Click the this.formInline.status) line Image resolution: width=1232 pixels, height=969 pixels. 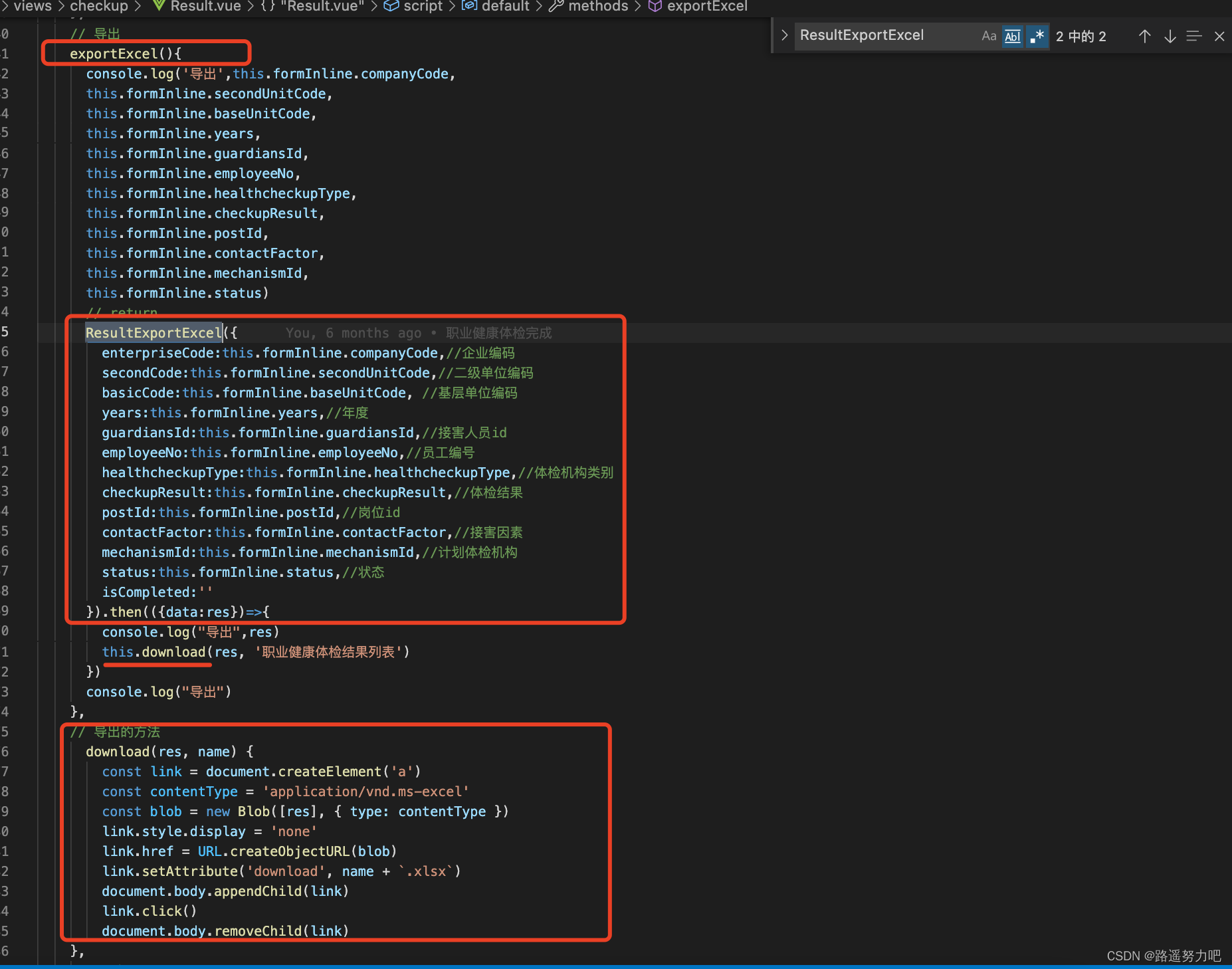coord(177,293)
